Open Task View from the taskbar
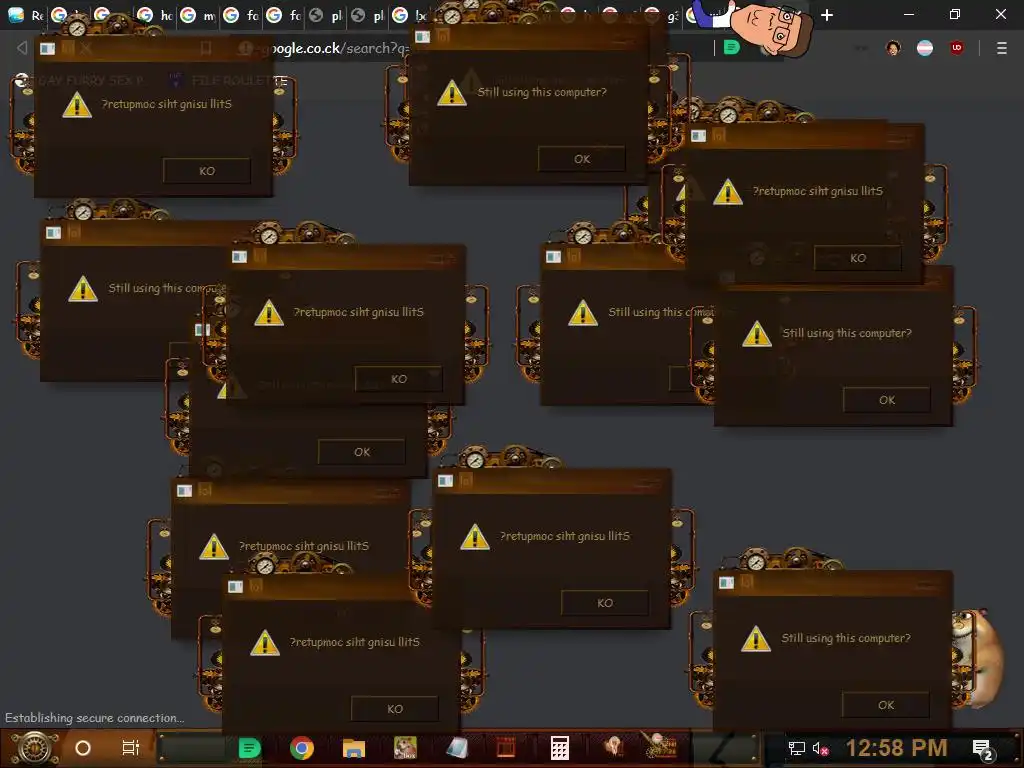The height and width of the screenshot is (768, 1024). coord(131,748)
